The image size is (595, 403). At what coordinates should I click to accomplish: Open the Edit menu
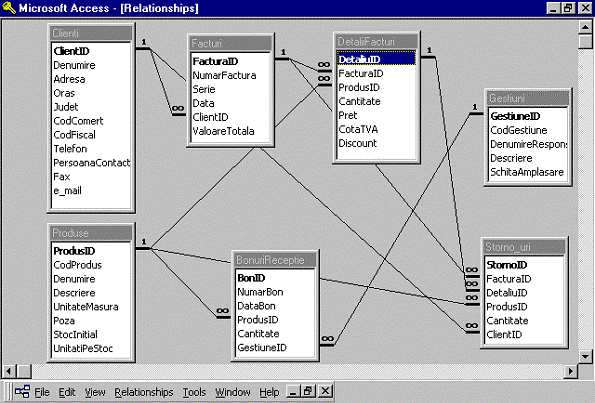(x=67, y=392)
